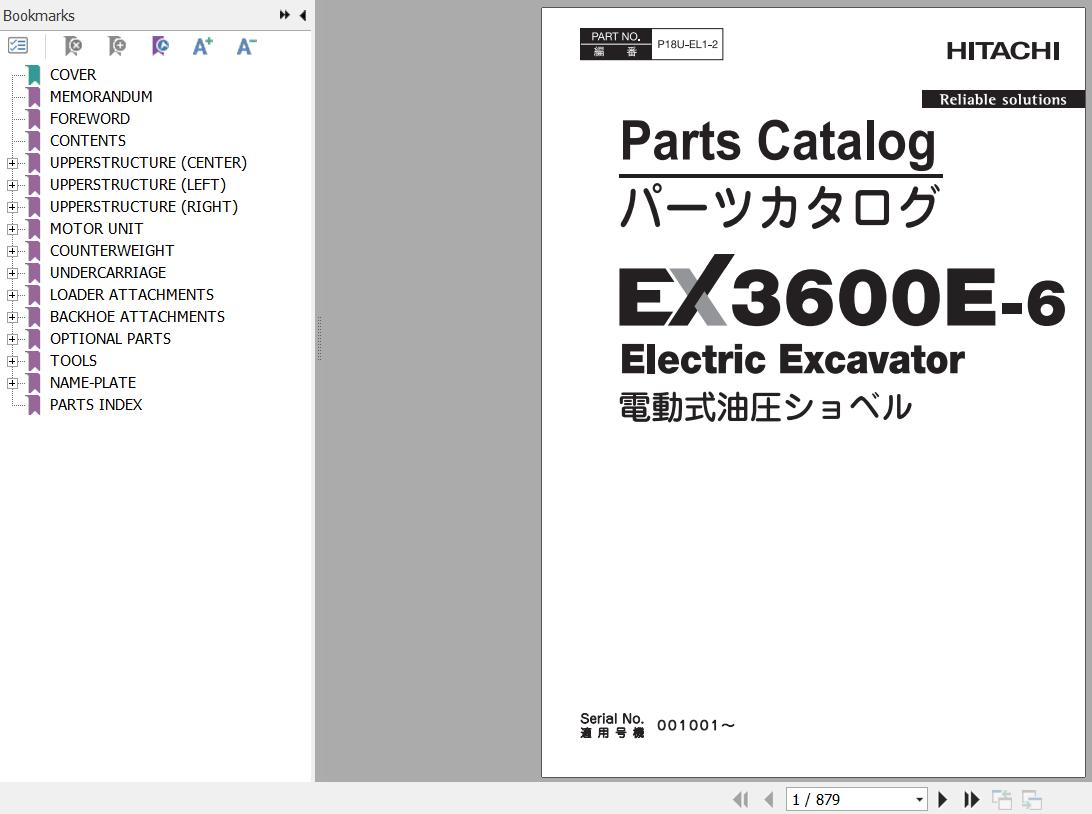Select the TOOLS bookmark text
1092x814 pixels.
73,361
